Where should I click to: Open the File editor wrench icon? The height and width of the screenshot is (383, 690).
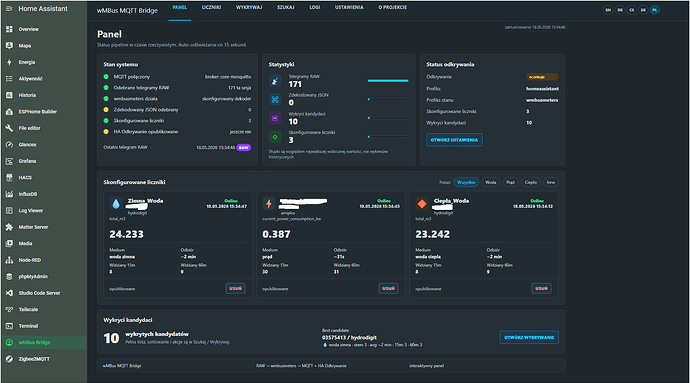click(x=9, y=128)
